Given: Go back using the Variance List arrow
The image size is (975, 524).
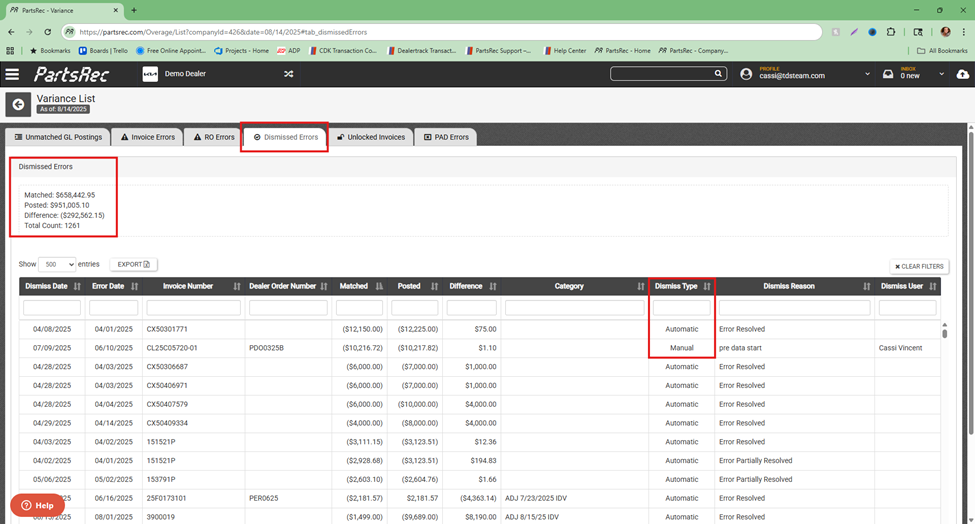Looking at the screenshot, I should pos(18,104).
